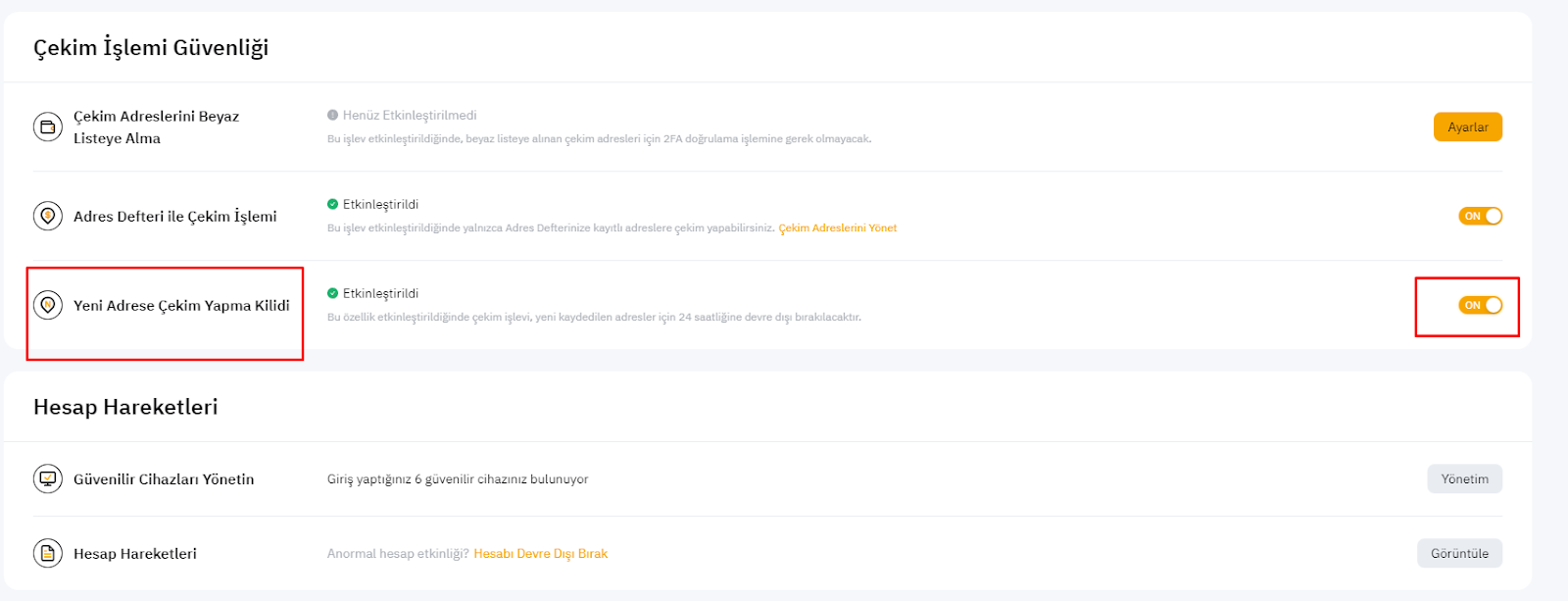Toggle off Adres Defteri ile Çekim İşlemi

tap(1480, 216)
